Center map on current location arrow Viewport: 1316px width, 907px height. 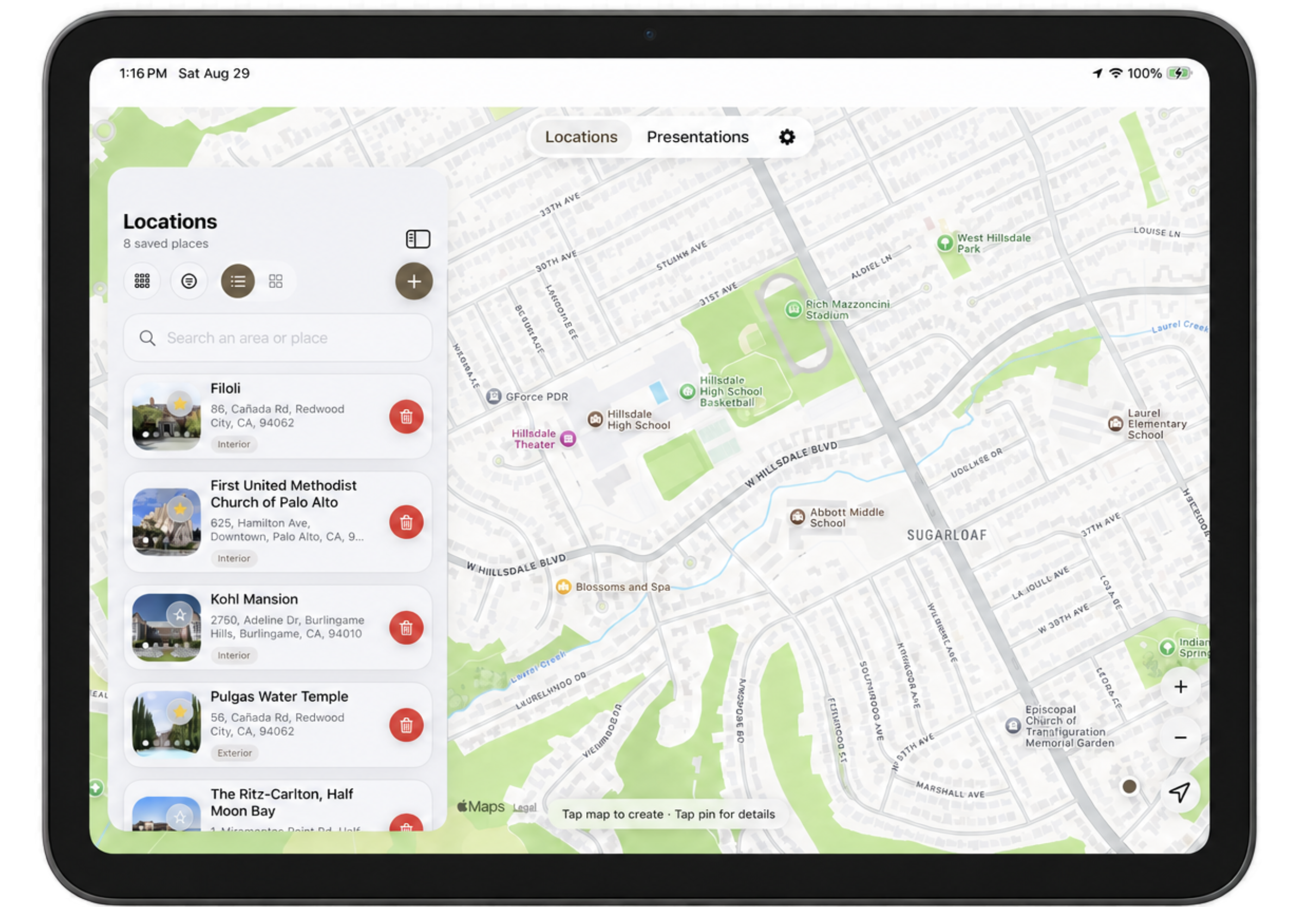pos(1180,792)
